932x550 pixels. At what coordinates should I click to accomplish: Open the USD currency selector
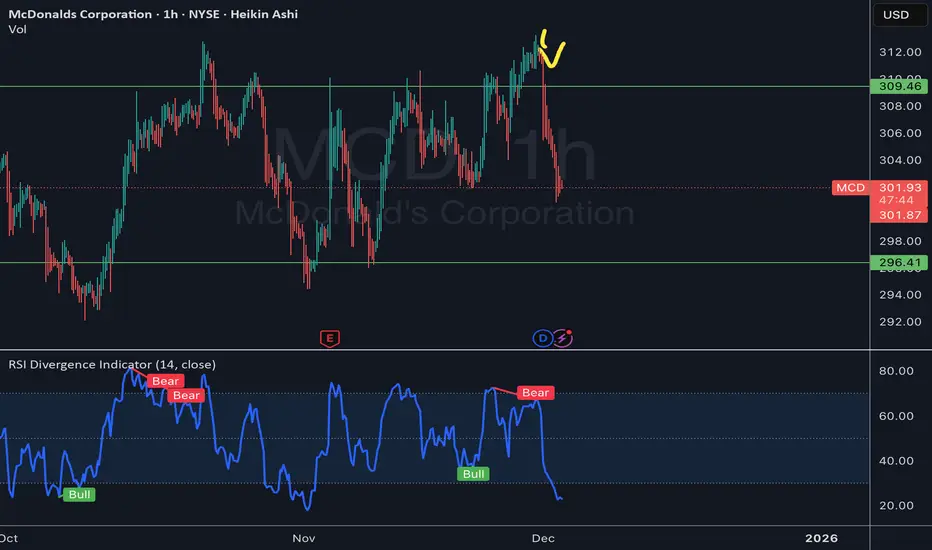(900, 14)
